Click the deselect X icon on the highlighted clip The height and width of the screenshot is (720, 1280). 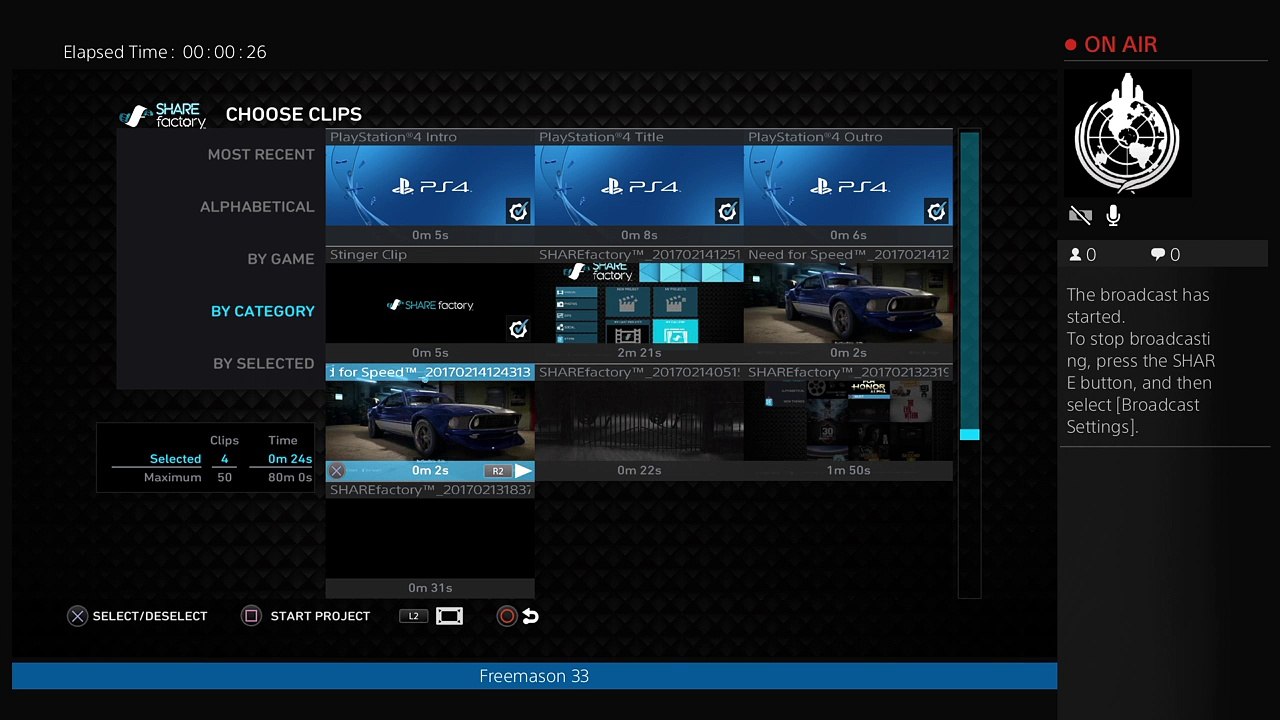coord(337,471)
